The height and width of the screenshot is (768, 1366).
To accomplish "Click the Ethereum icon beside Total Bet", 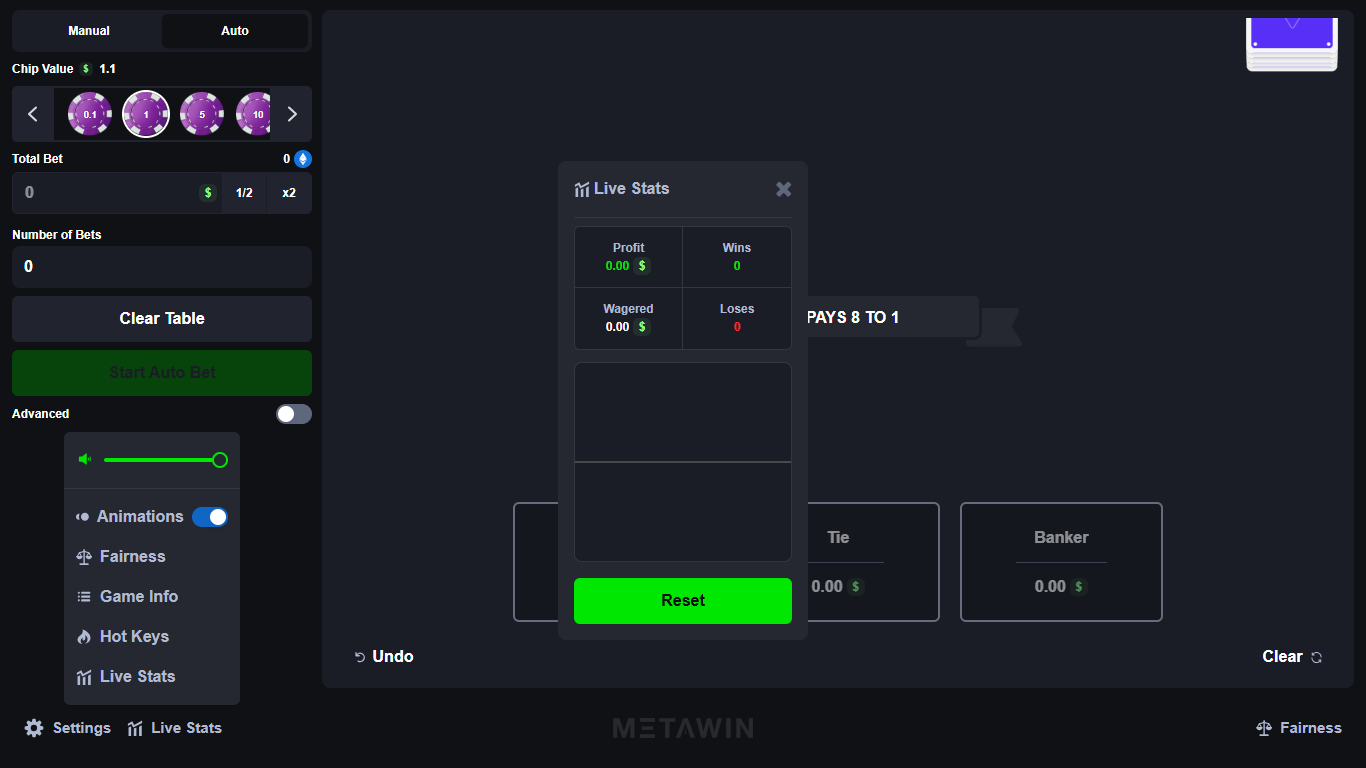I will [303, 159].
